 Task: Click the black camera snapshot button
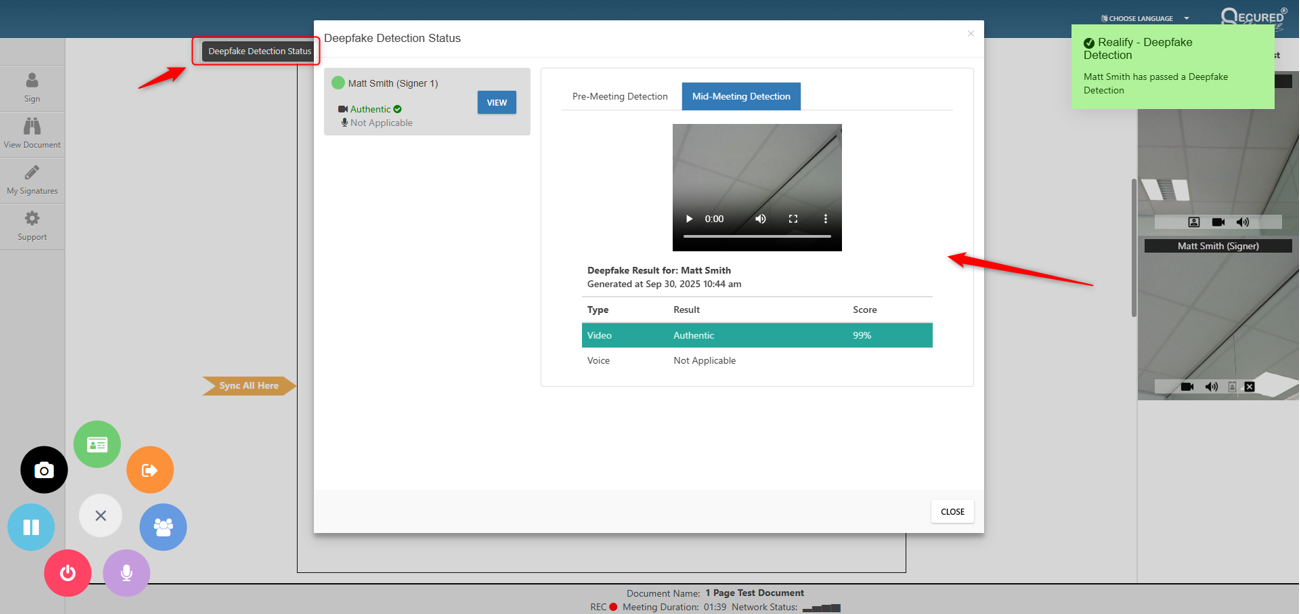point(44,470)
